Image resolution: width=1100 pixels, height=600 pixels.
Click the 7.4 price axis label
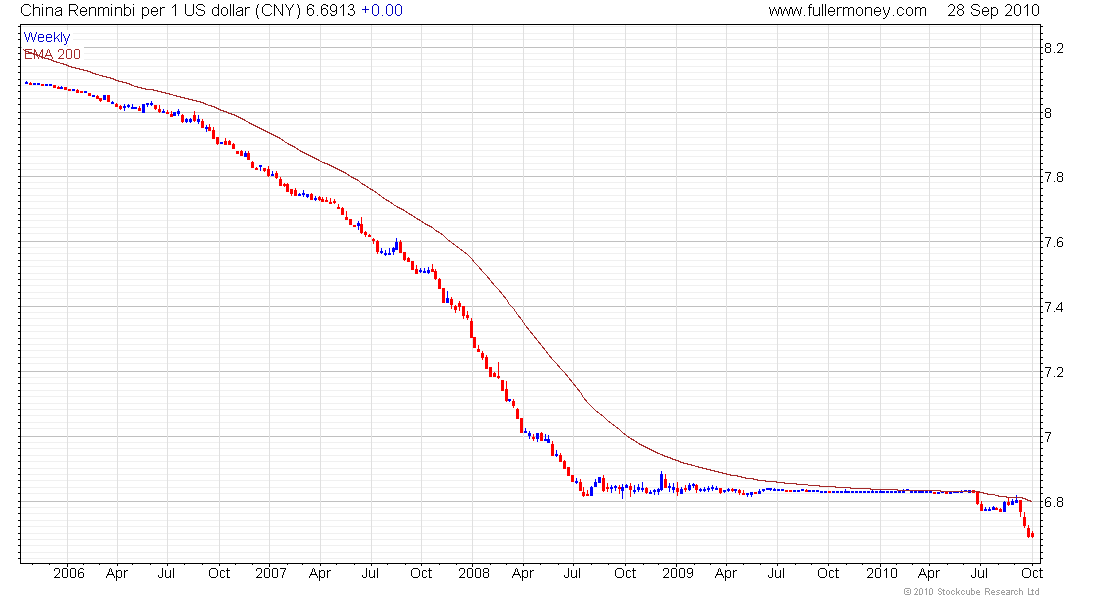[1054, 307]
